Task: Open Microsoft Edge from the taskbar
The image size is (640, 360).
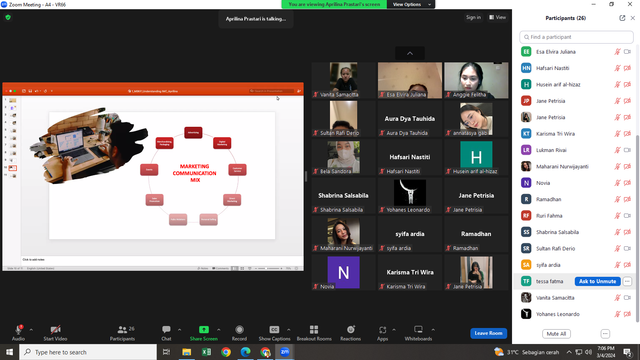Action: point(245,352)
